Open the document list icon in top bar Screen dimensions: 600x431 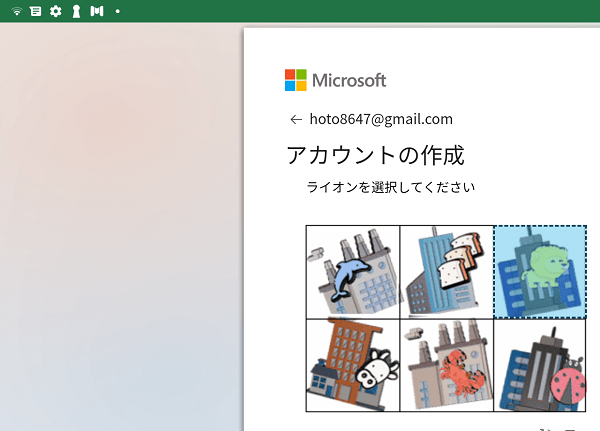(x=36, y=11)
